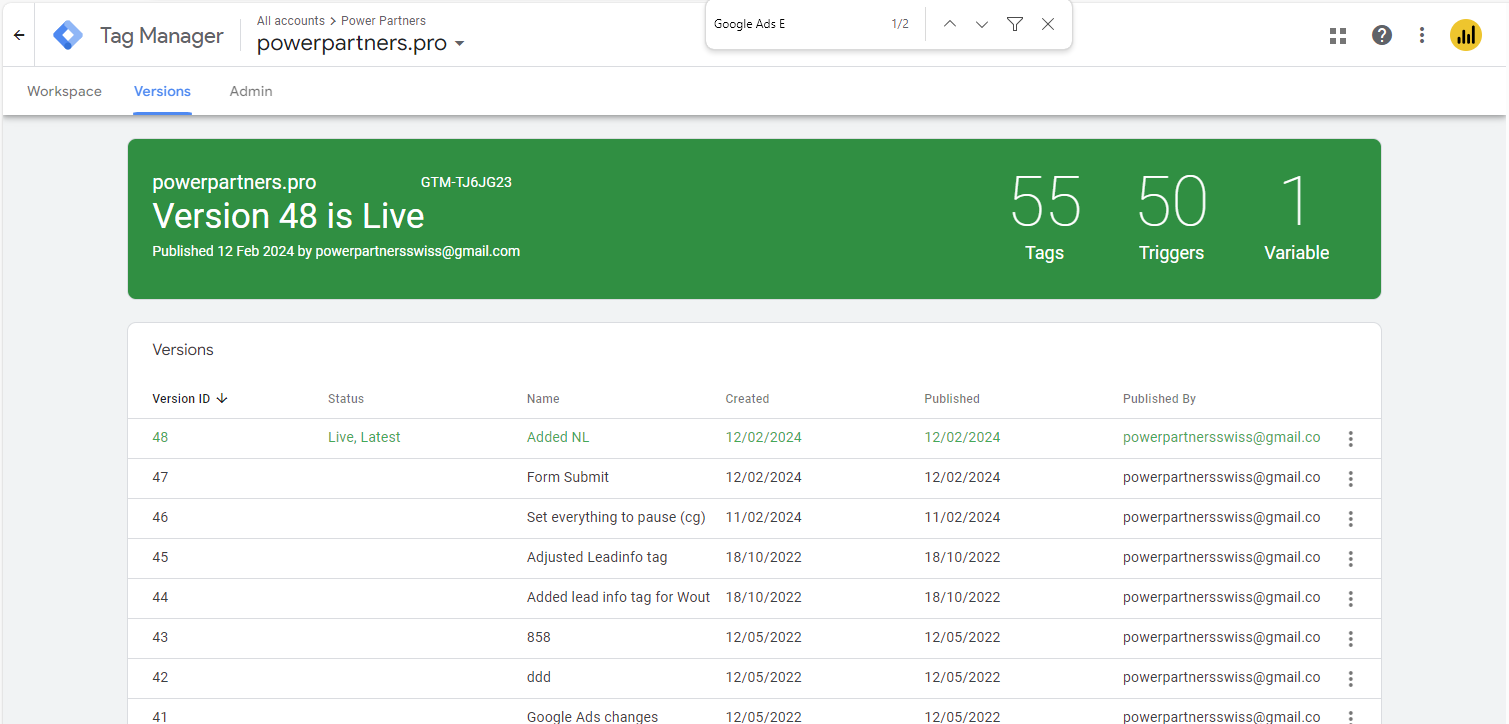
Task: Click the yellow account avatar
Action: tap(1466, 36)
